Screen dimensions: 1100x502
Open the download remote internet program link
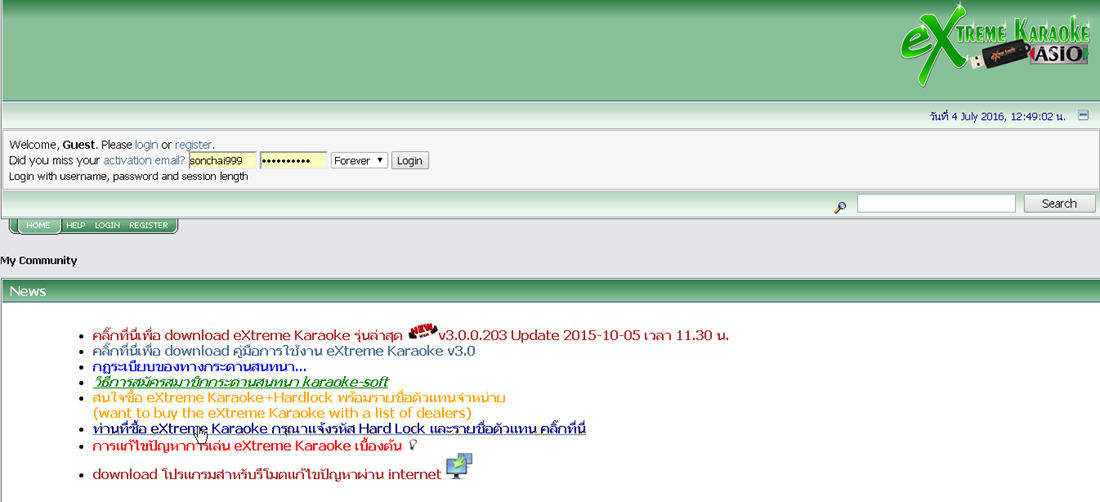(x=267, y=475)
